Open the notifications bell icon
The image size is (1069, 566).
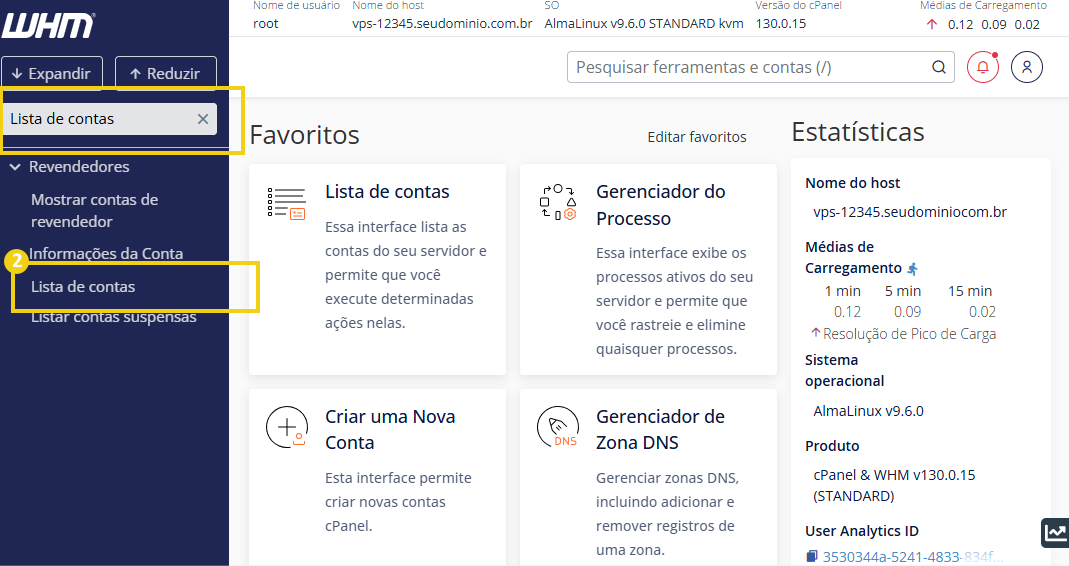coord(983,67)
